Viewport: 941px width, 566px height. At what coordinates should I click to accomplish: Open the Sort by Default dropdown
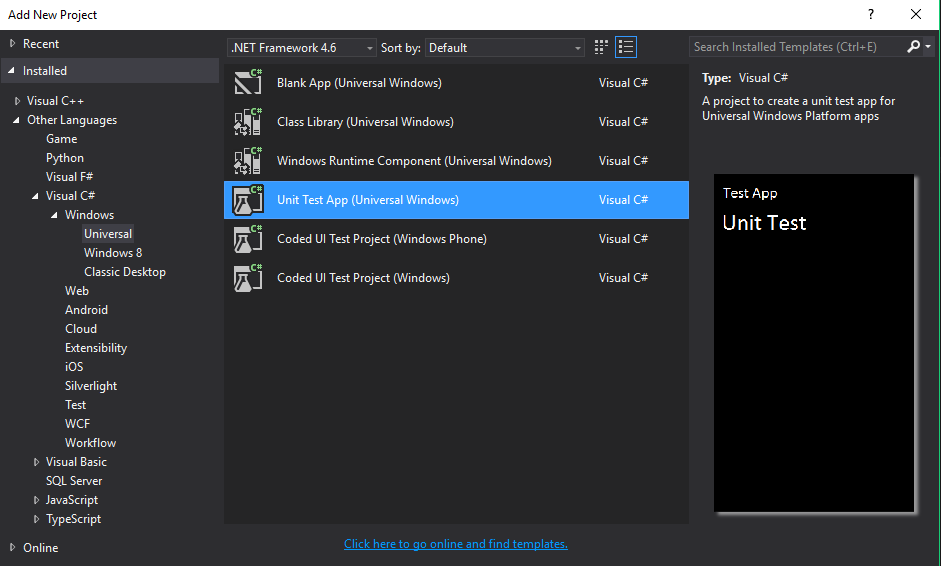(505, 48)
